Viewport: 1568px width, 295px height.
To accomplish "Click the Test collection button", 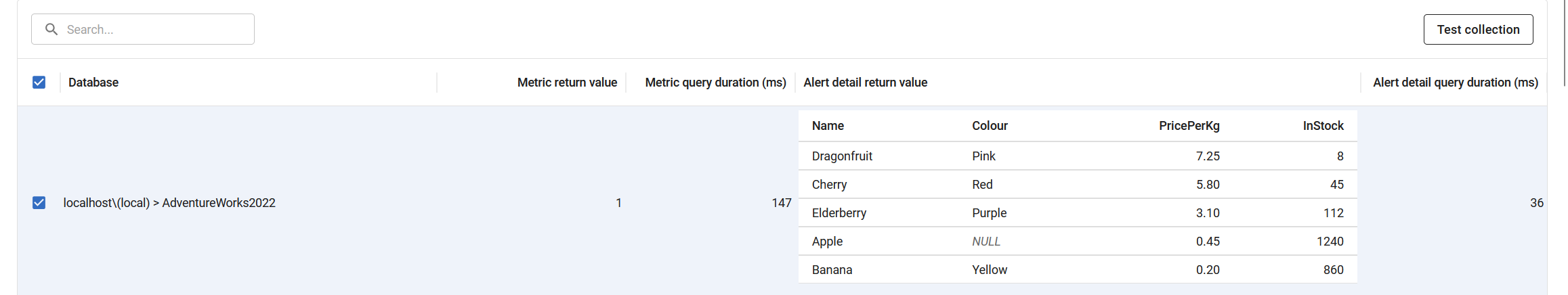I will 1478,29.
